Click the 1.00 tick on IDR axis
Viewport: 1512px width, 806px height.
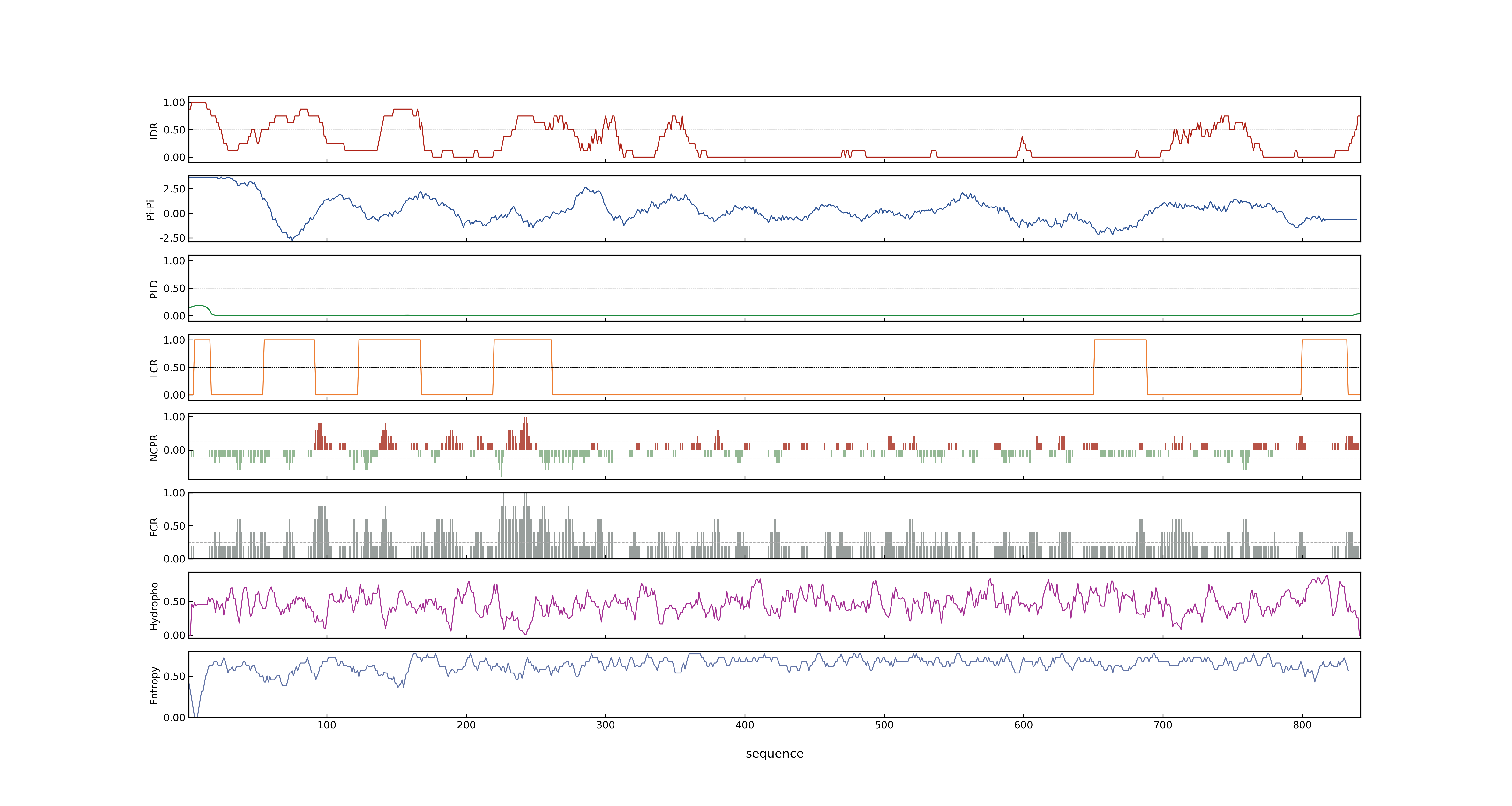tap(174, 103)
